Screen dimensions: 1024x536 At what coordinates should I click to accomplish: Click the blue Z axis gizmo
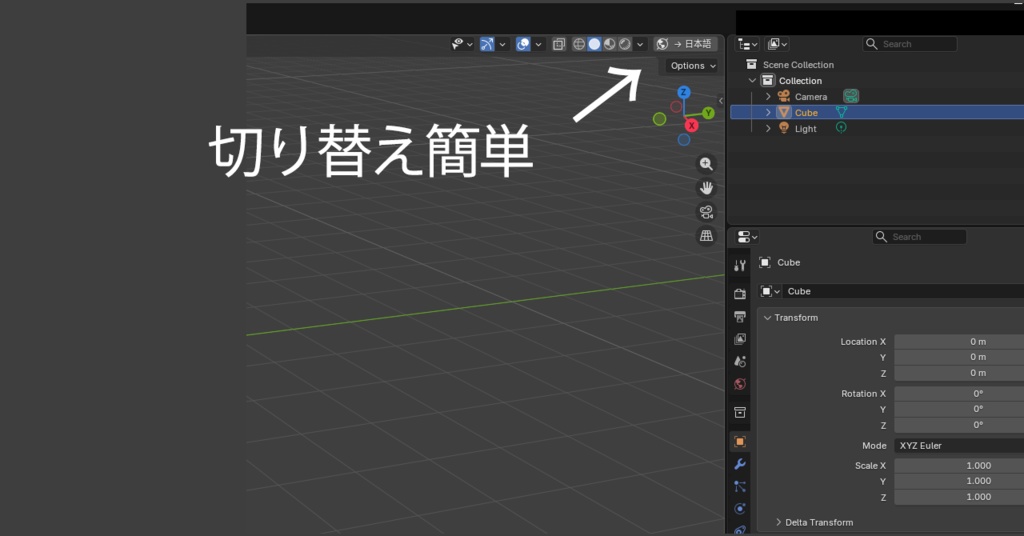(x=683, y=92)
